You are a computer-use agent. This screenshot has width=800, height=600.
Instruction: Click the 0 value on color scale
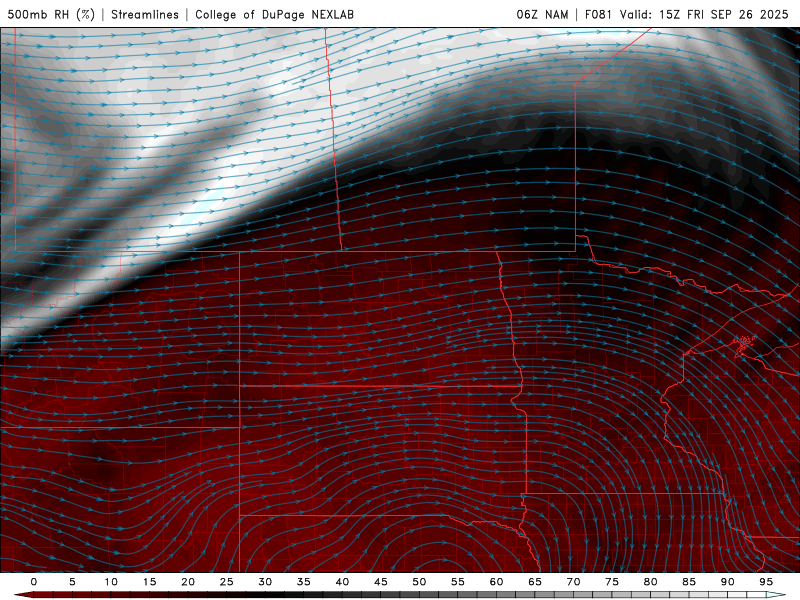(34, 582)
